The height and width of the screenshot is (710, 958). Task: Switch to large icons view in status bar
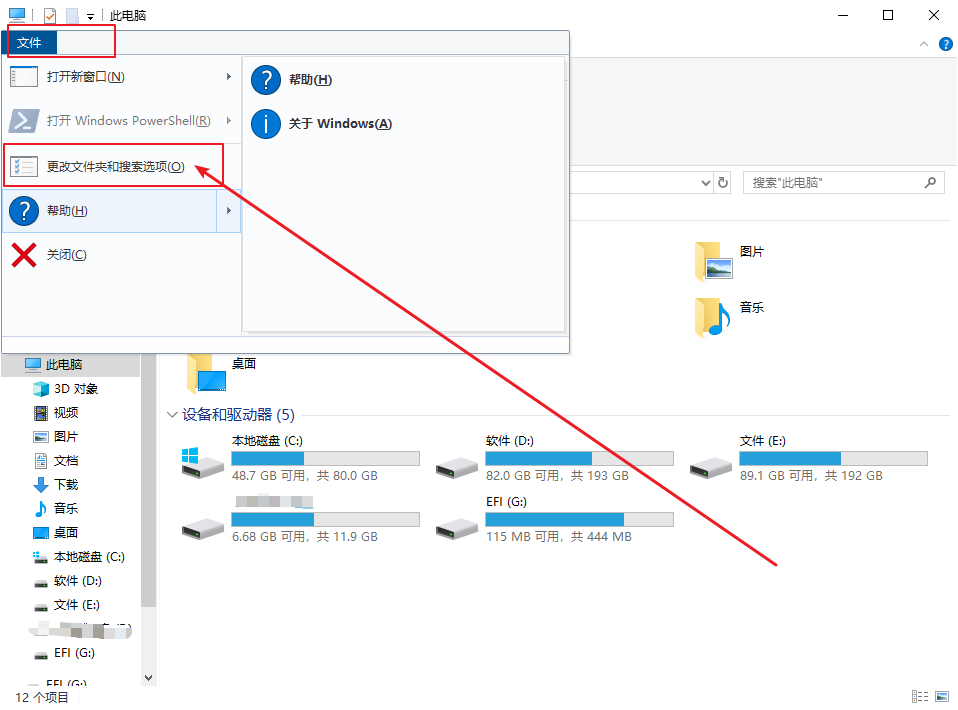[x=941, y=697]
